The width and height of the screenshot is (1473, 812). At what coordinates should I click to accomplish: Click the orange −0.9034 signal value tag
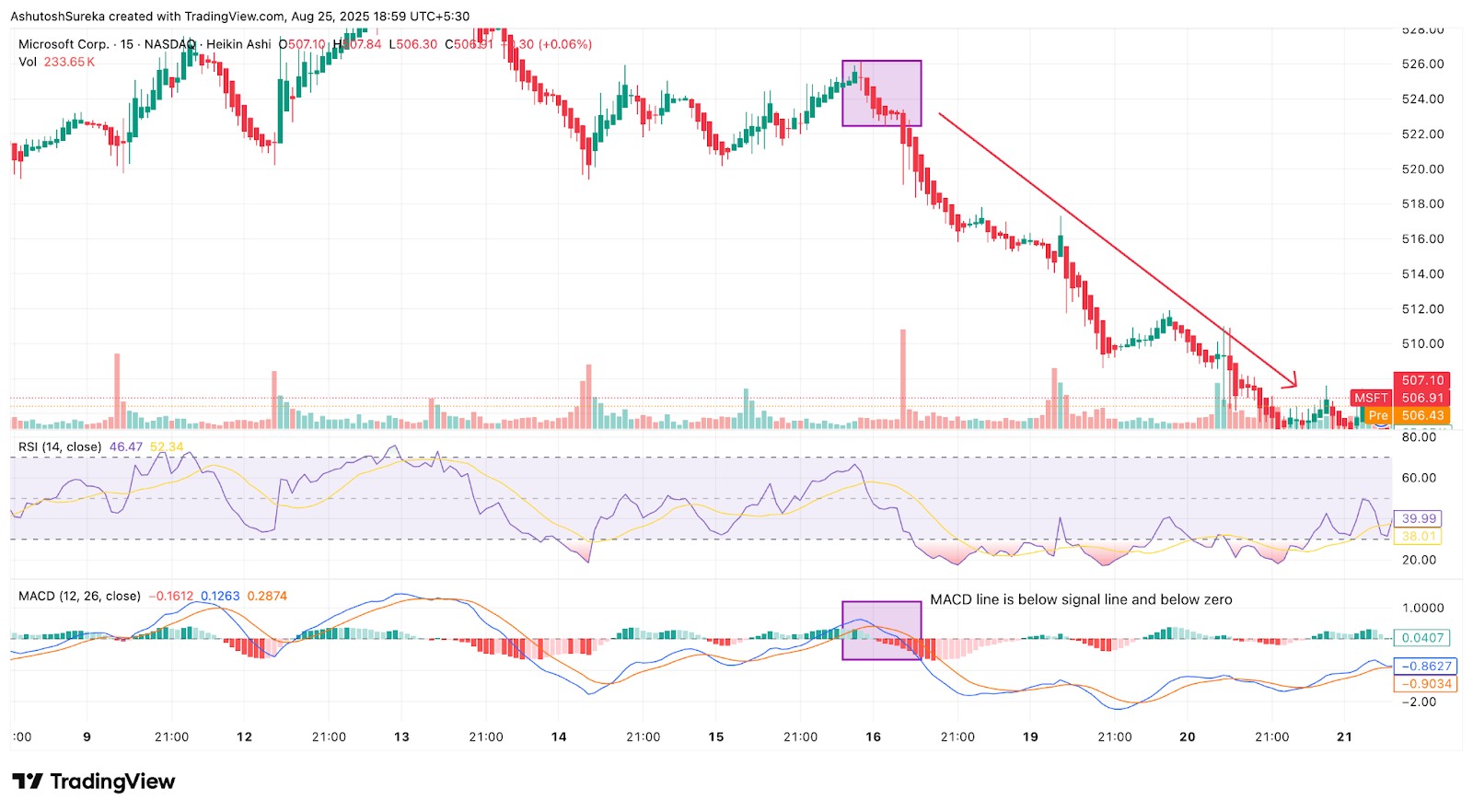1426,683
